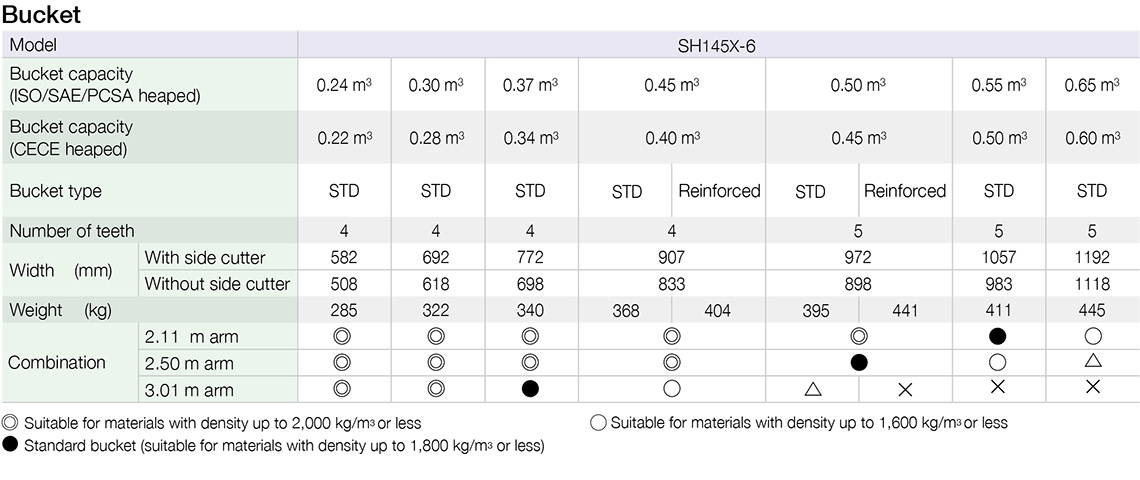Click the open circle in the 2.50 m arm row
This screenshot has width=1140, height=480.
[998, 363]
